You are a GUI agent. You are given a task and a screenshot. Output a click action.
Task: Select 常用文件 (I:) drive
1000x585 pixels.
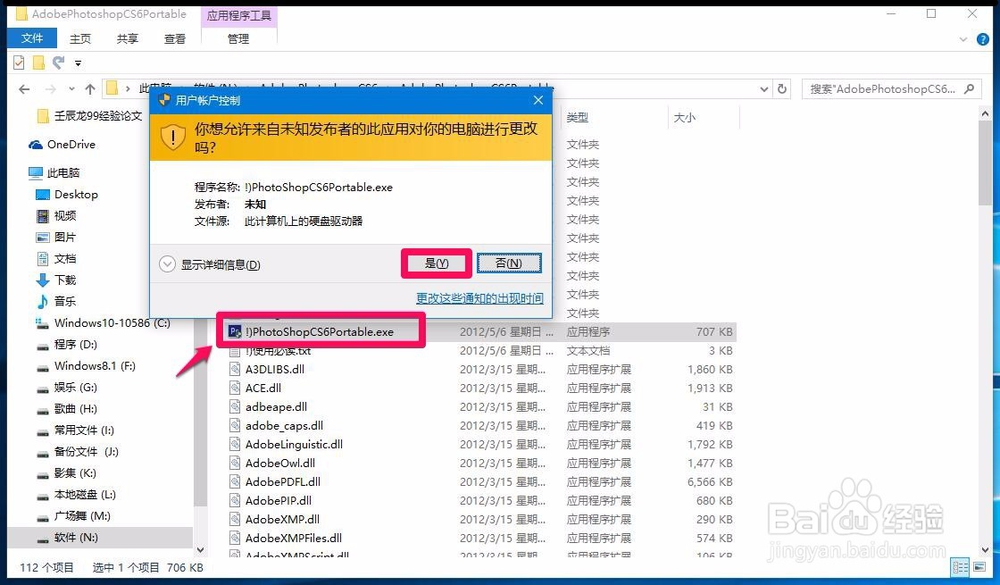click(75, 431)
